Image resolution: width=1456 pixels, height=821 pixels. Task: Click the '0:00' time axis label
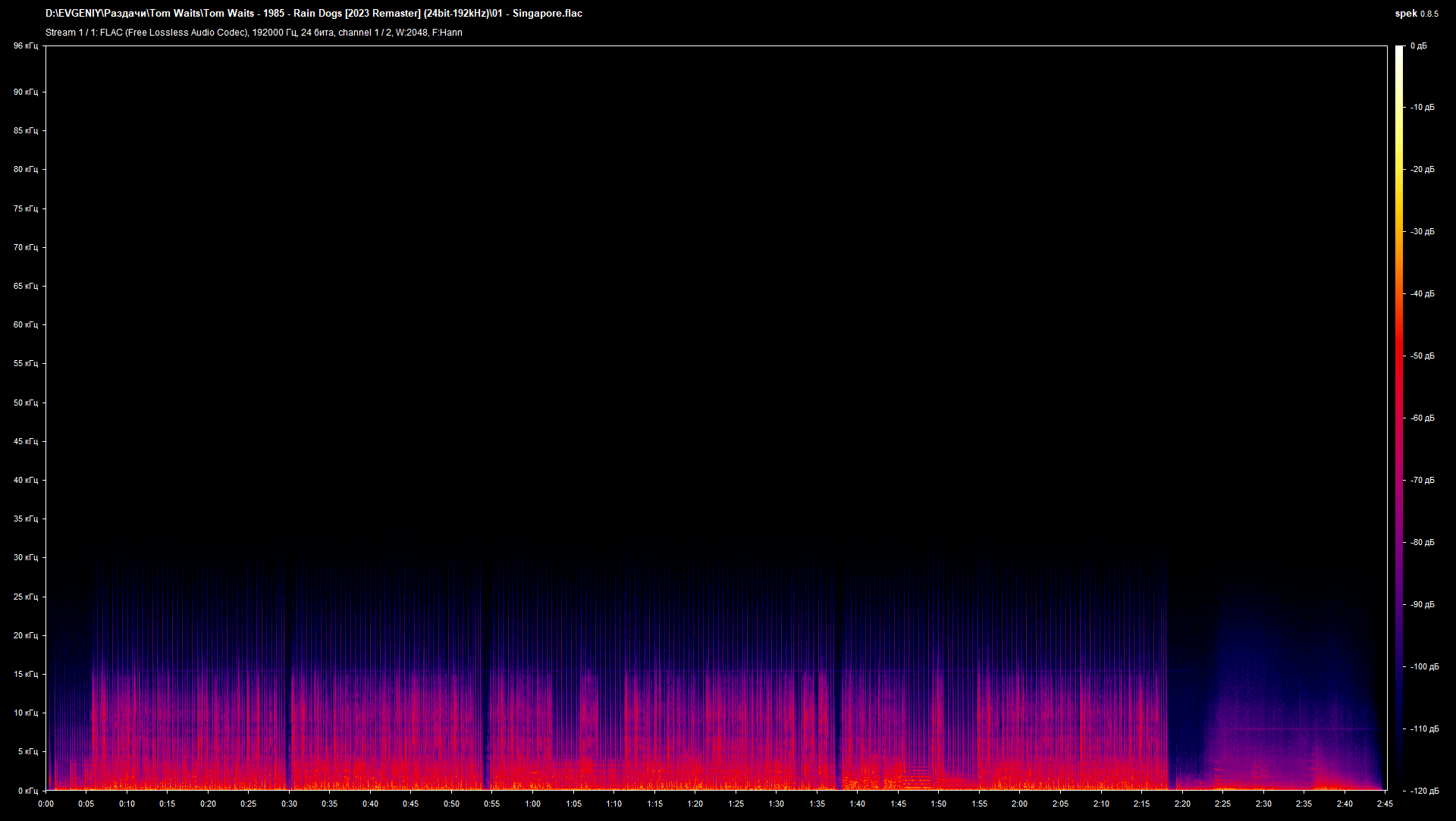click(x=46, y=804)
